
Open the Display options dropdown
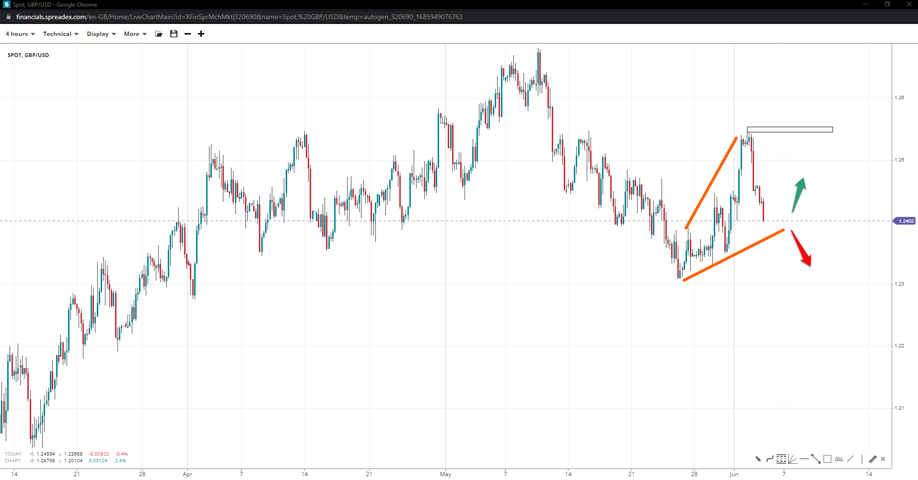point(101,34)
